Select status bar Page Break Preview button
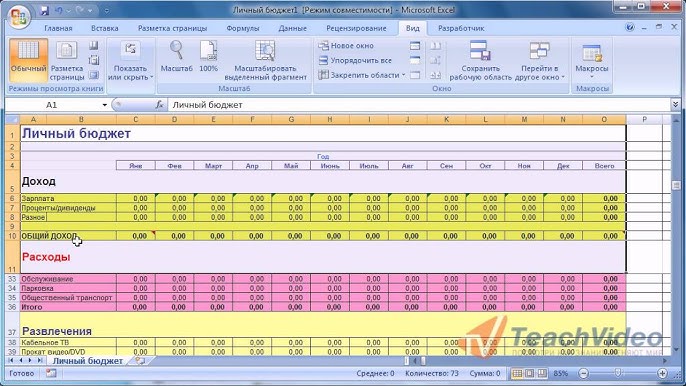The image size is (686, 386). [542, 373]
